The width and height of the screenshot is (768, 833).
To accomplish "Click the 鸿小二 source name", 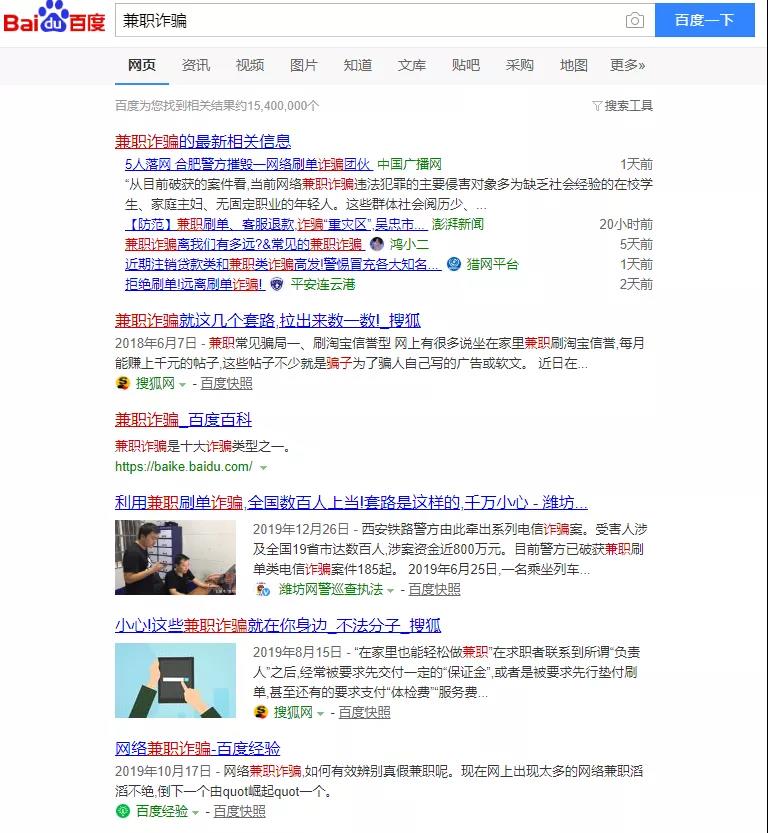I will click(409, 244).
